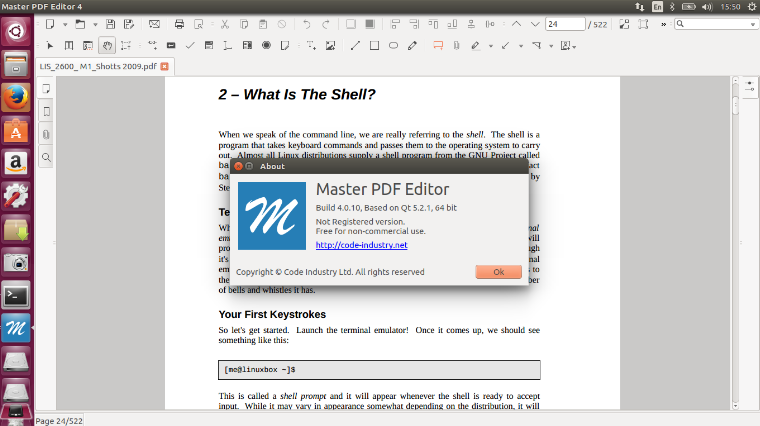Switch to LIS_2600_M1_Shotts 2009.pdf tab
760x426 pixels.
98,66
